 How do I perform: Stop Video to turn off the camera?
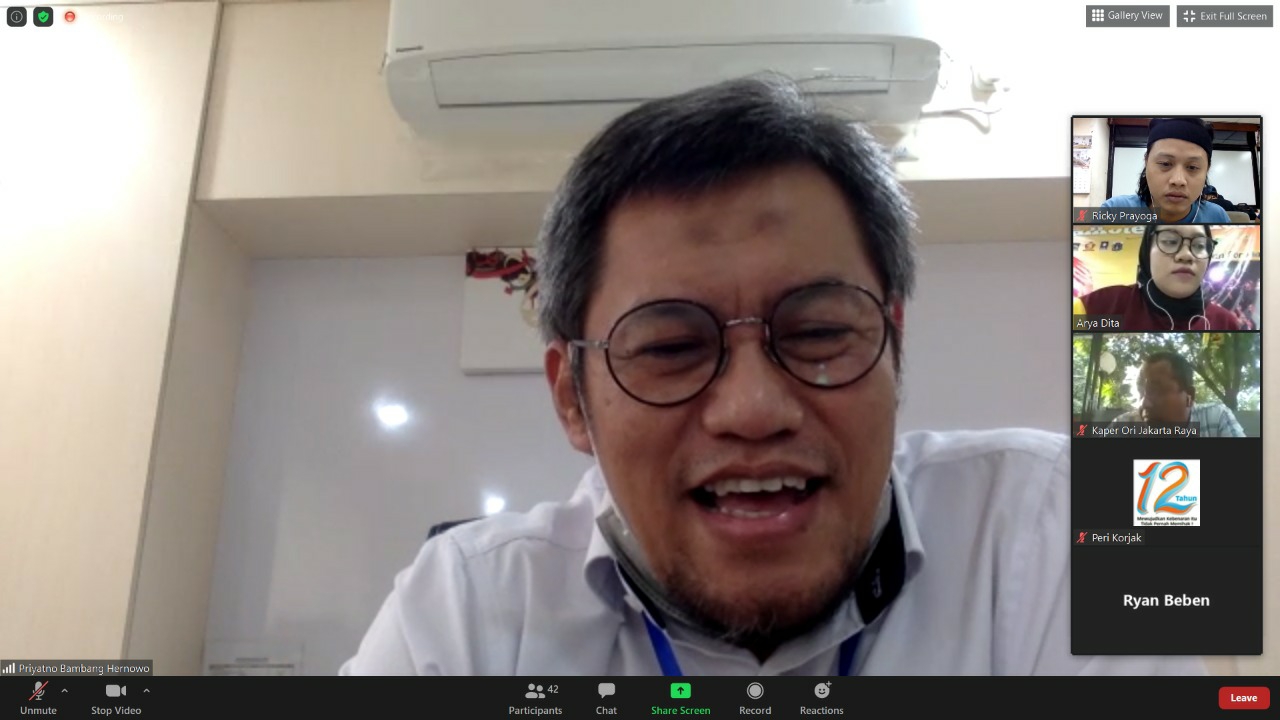click(x=116, y=698)
